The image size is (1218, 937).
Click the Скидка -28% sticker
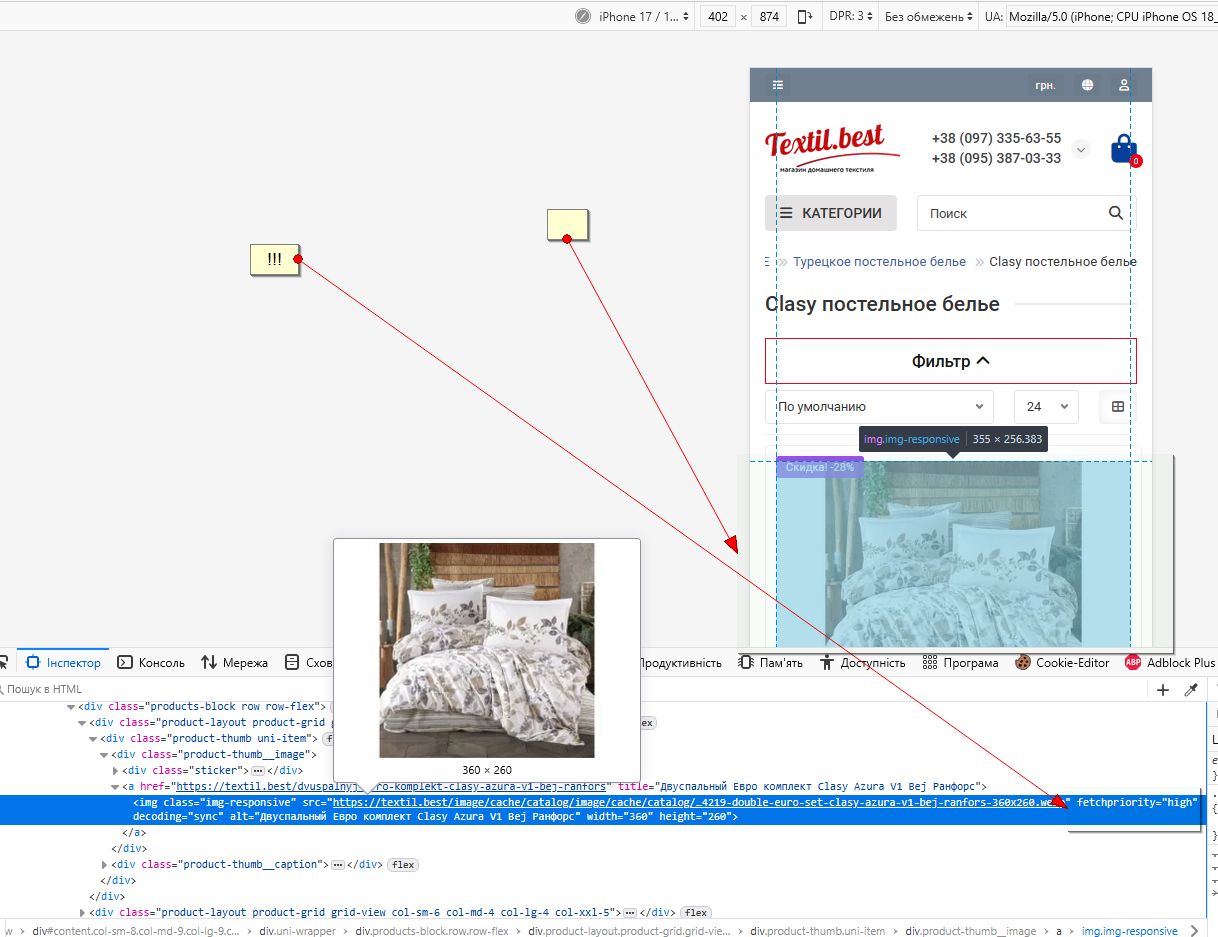(x=819, y=467)
